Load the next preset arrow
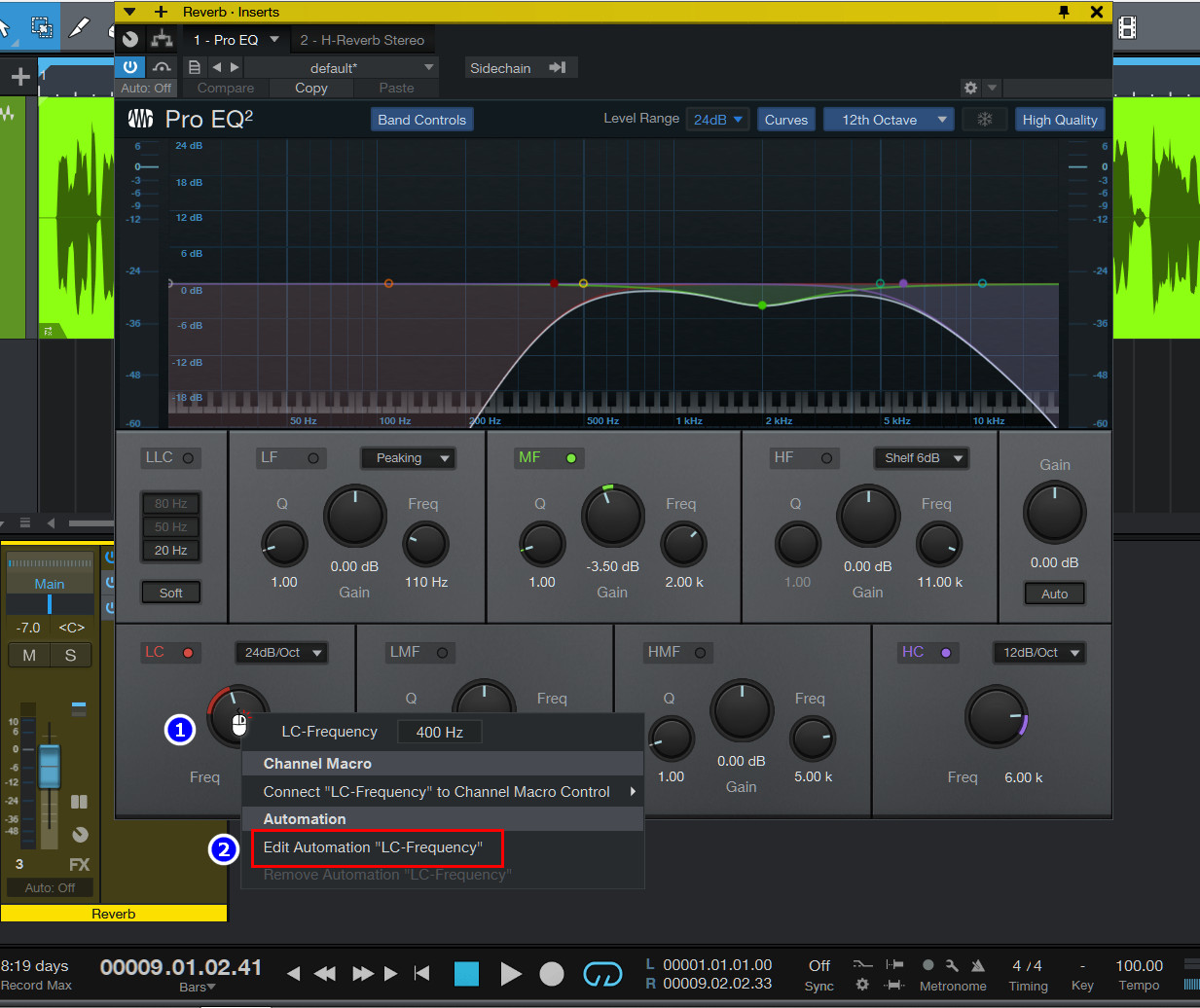Viewport: 1200px width, 1008px height. coord(235,67)
